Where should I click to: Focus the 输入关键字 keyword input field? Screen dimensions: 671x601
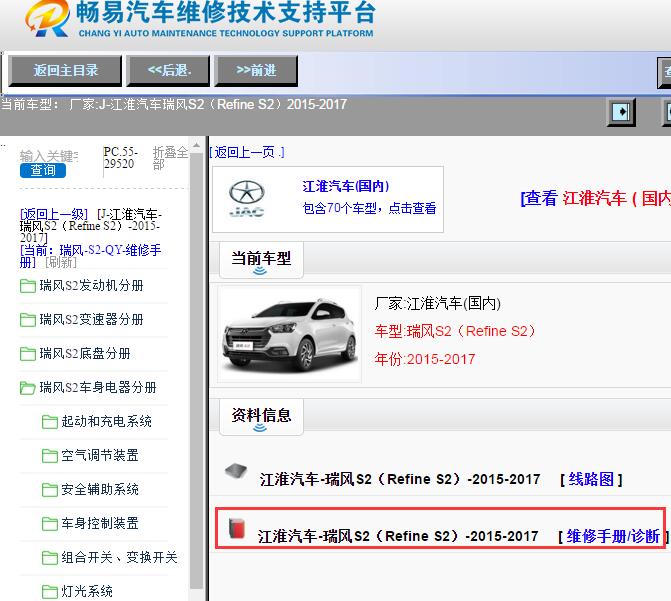point(49,156)
